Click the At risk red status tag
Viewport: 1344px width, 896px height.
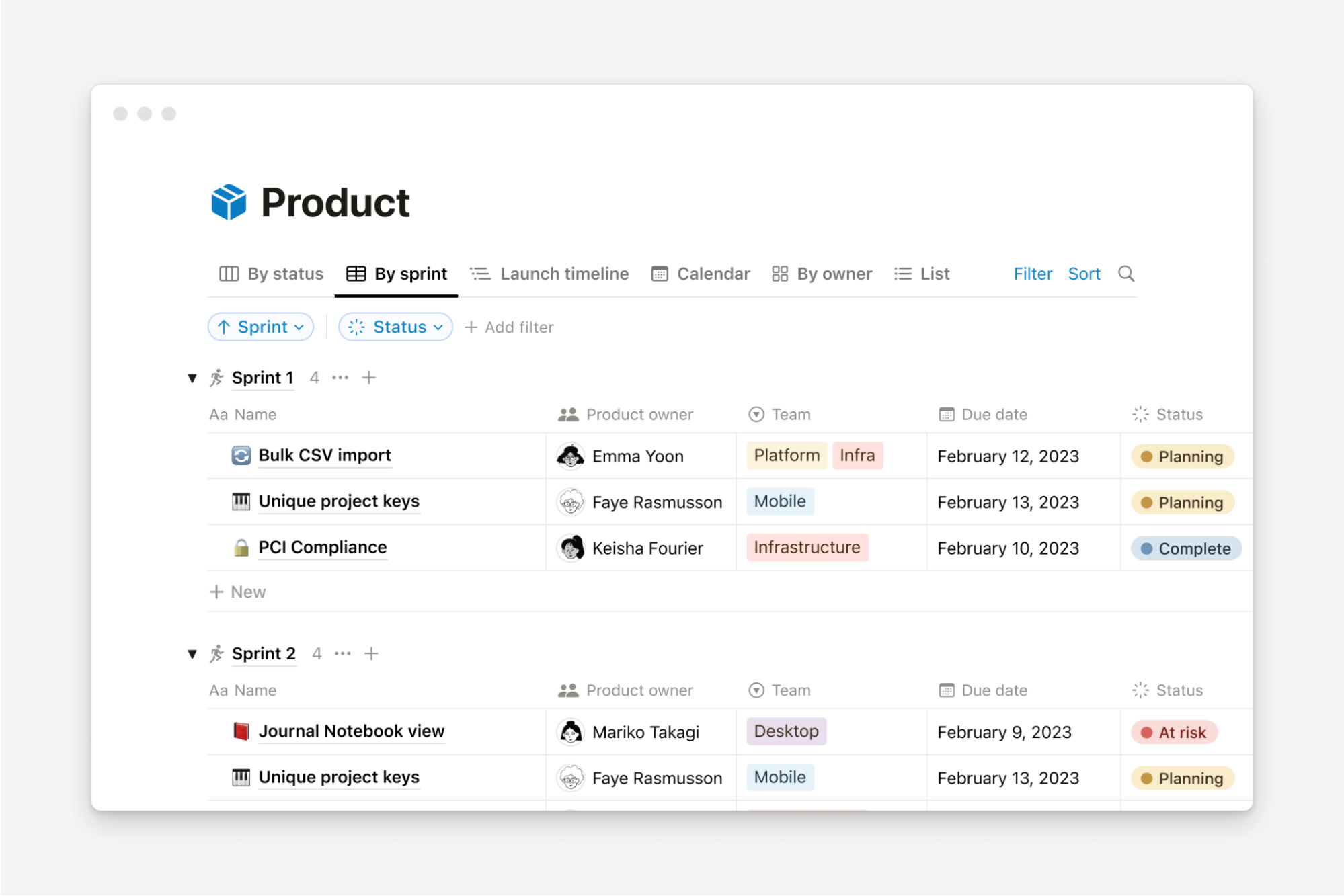pyautogui.click(x=1174, y=733)
